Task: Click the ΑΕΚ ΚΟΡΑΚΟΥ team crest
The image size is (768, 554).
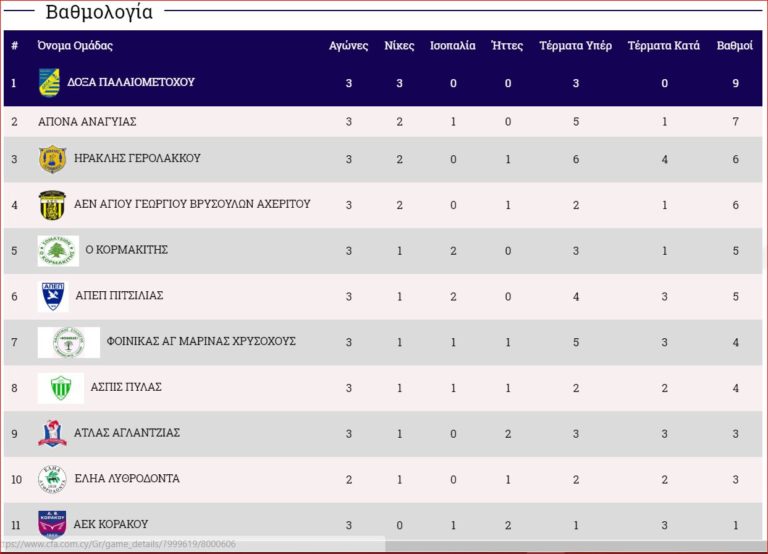Action: pos(52,524)
